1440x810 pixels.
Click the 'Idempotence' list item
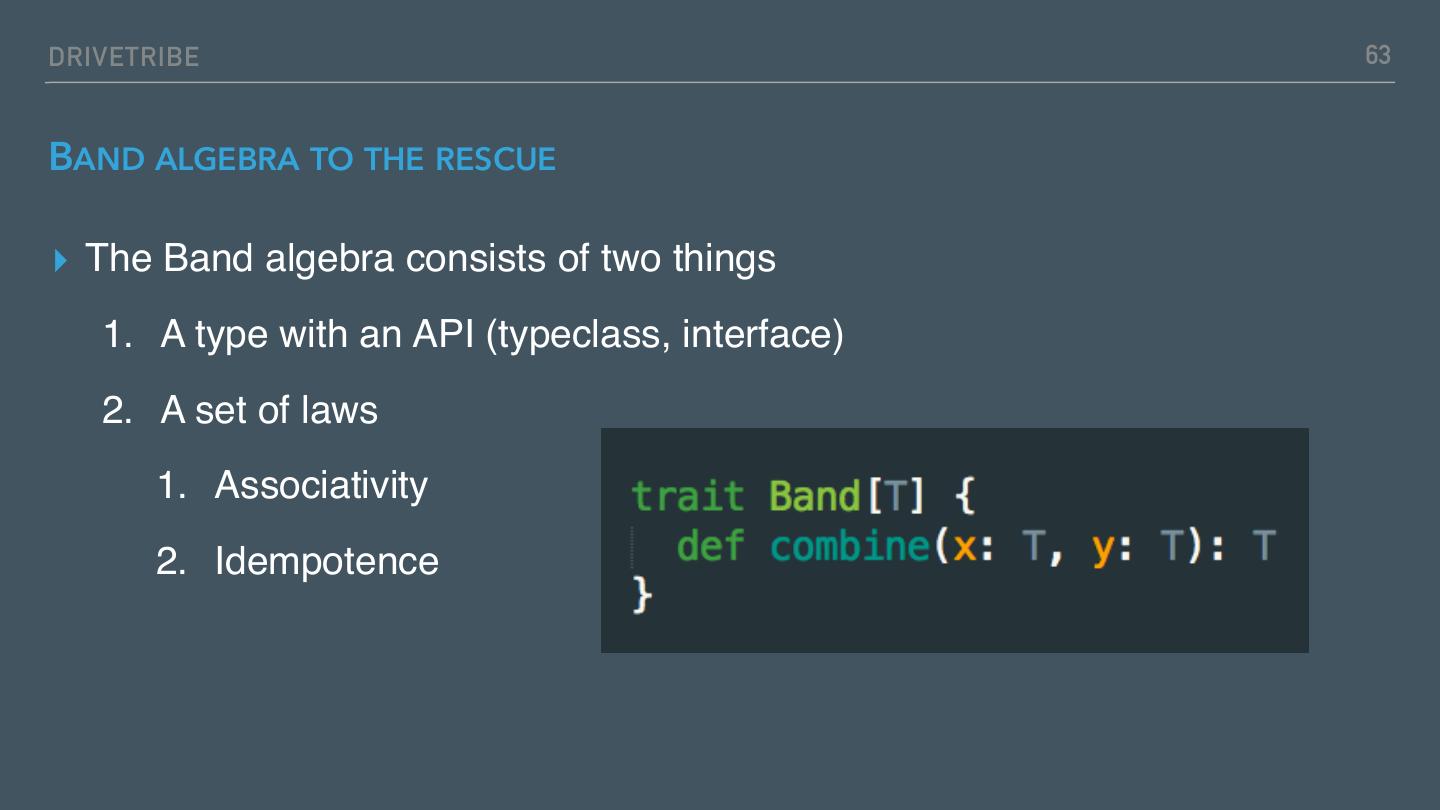pyautogui.click(x=326, y=561)
